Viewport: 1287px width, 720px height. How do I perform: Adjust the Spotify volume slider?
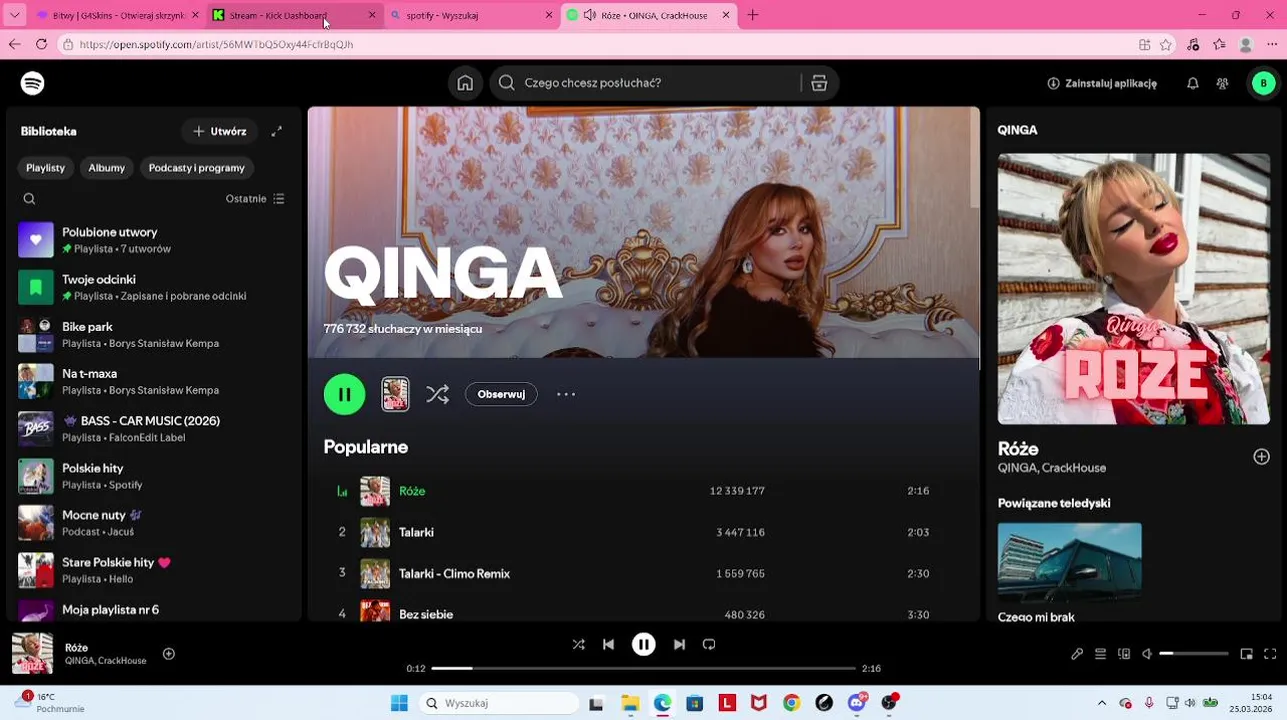[1194, 654]
